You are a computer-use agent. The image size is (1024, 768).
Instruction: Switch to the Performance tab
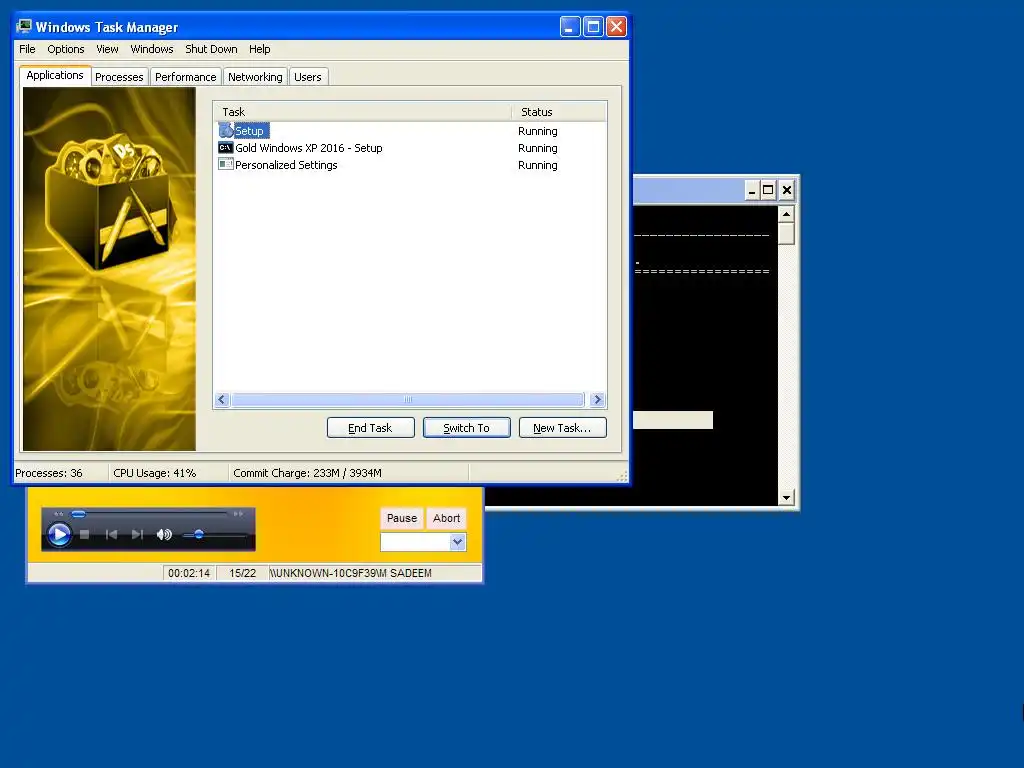click(185, 77)
